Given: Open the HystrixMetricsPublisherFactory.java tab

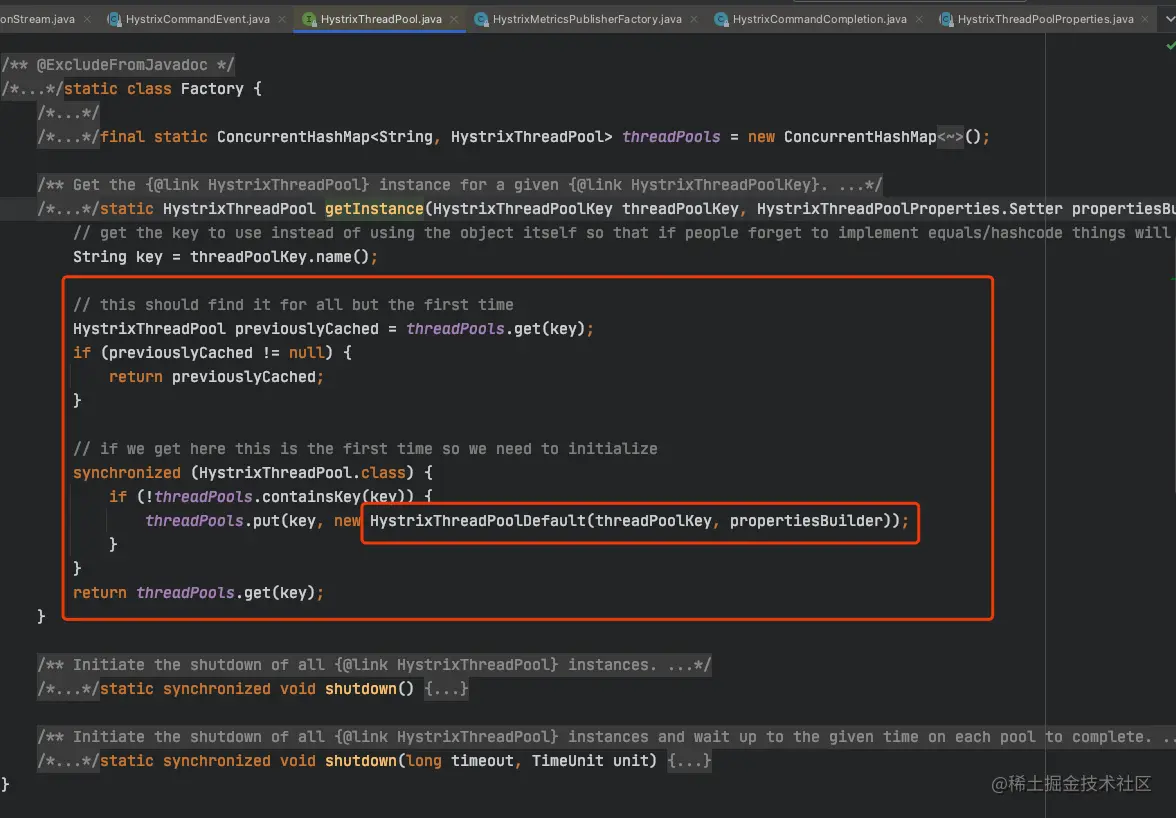Looking at the screenshot, I should pos(587,19).
